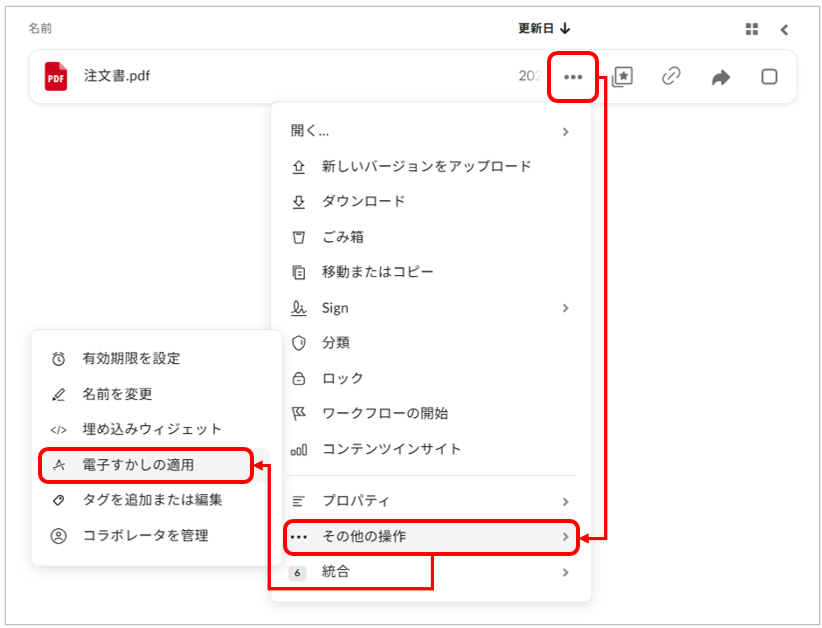
Task: Toggle the 注文書.pdf selection checkbox
Action: tap(769, 77)
